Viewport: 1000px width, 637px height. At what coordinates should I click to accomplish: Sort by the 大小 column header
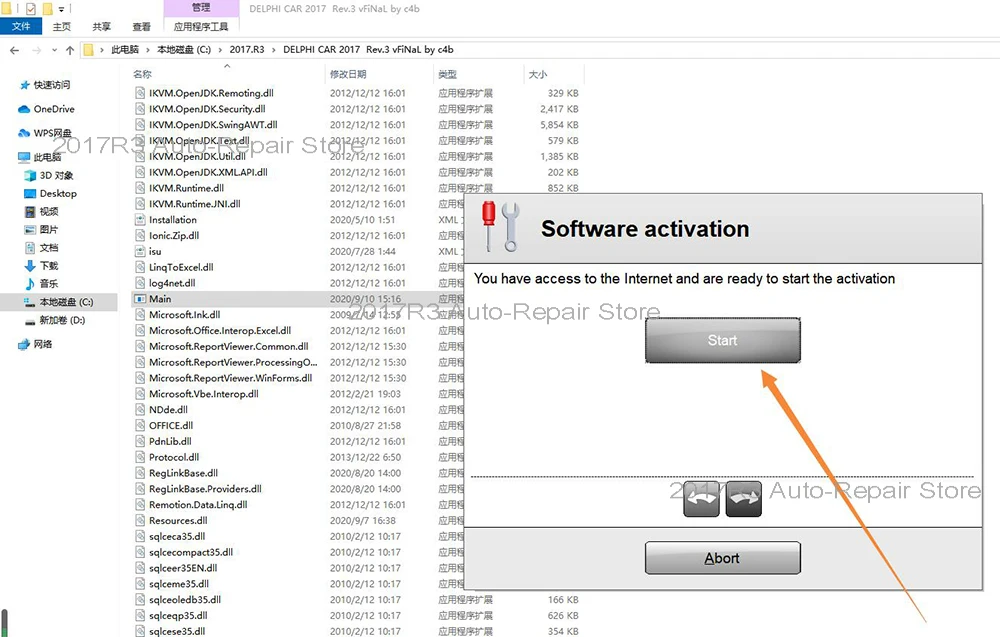click(538, 74)
